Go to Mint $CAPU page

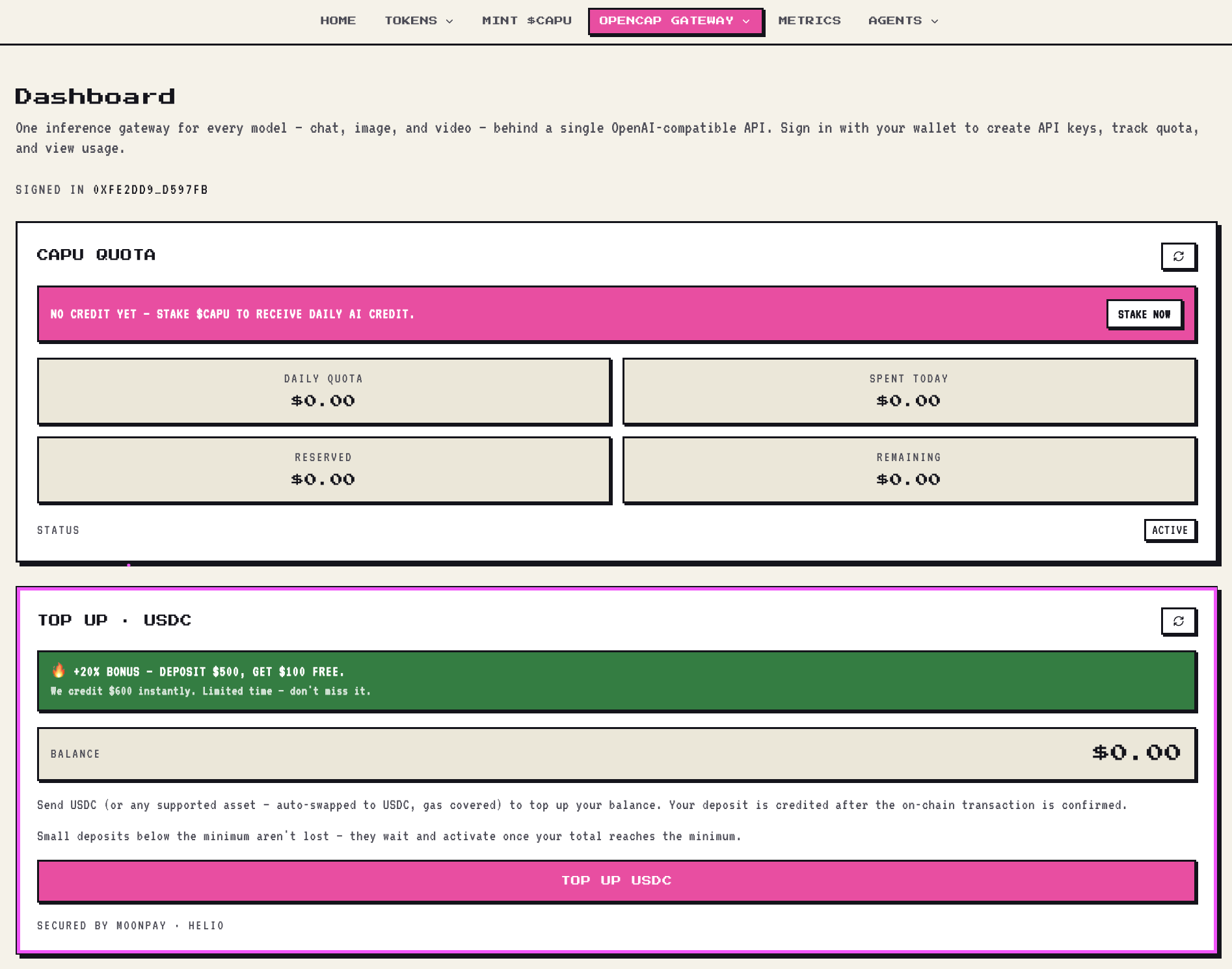(x=527, y=21)
